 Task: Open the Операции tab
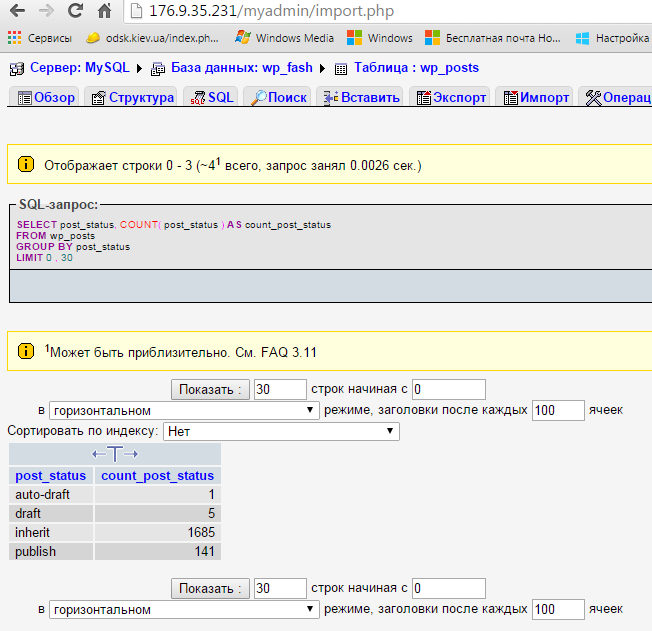(x=615, y=97)
